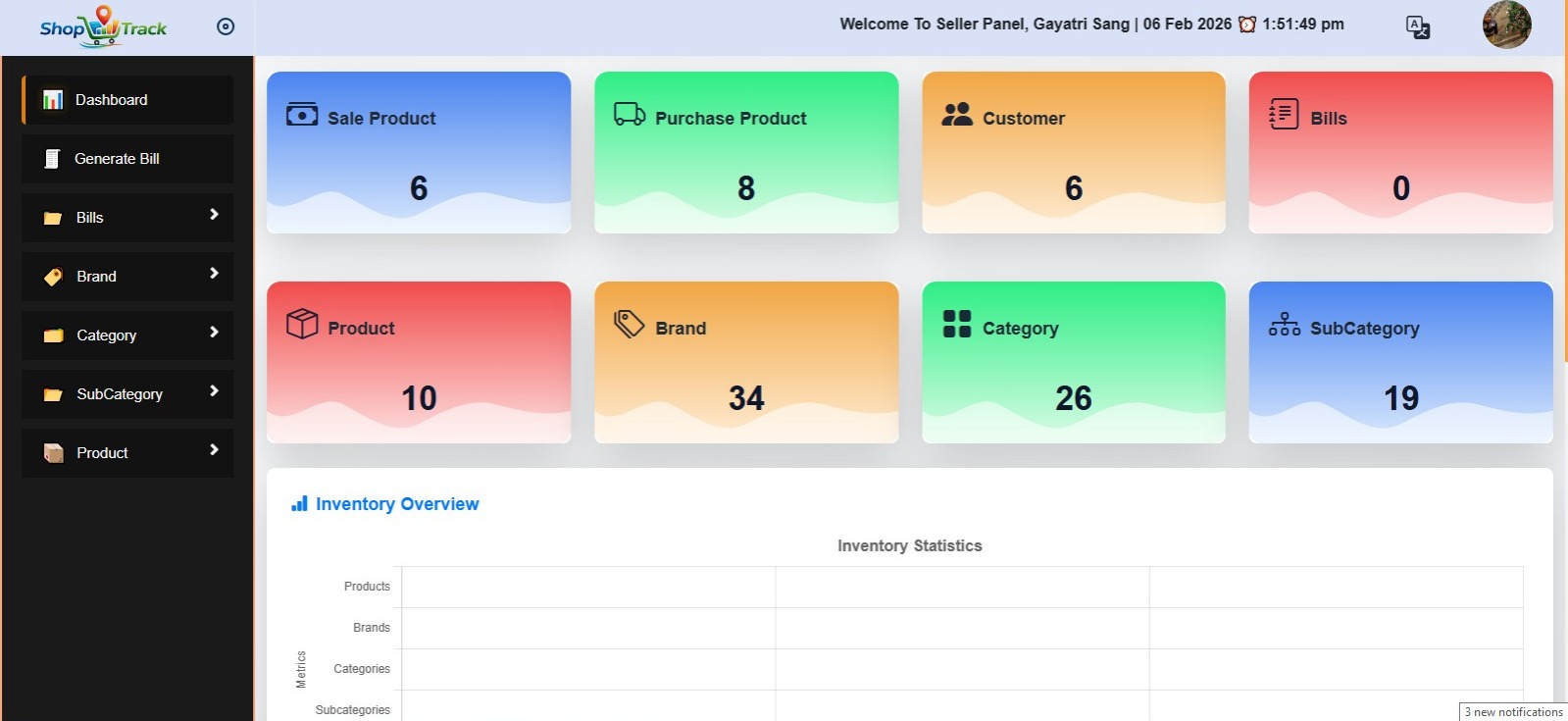Viewport: 1568px width, 721px height.
Task: Click the Metrics vertical axis title
Action: [x=301, y=669]
